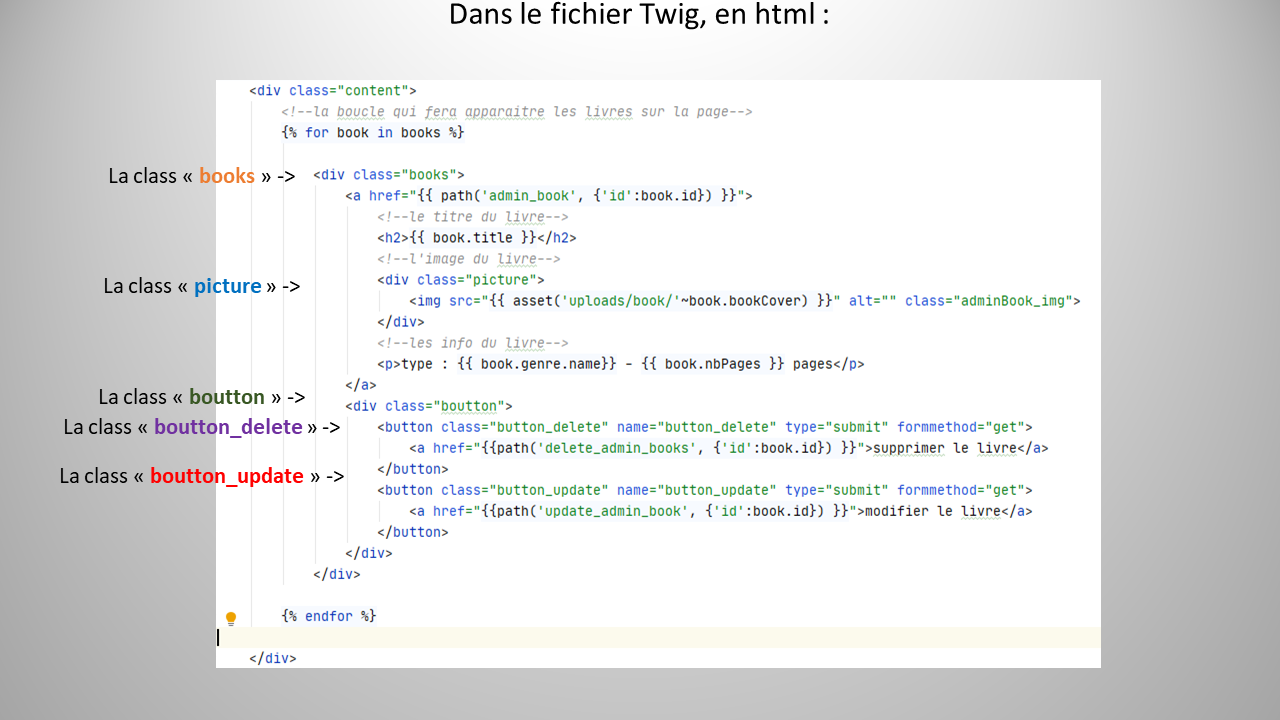Select the « boutton_update » class annotation

click(x=200, y=476)
